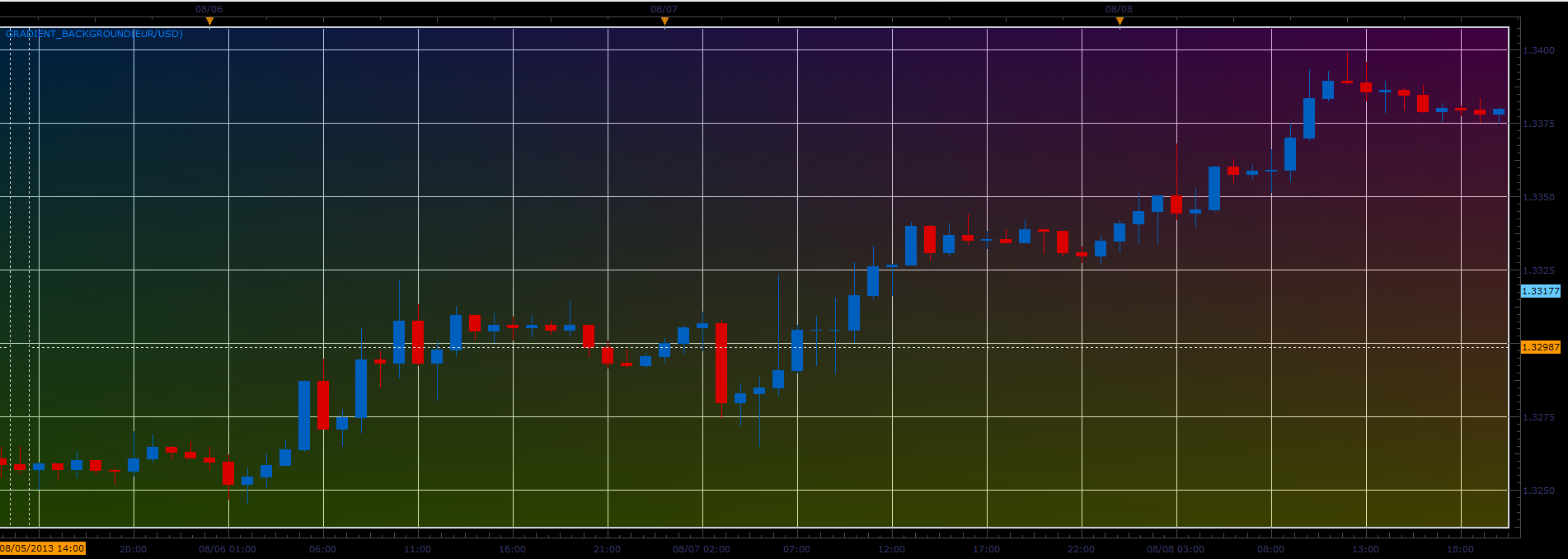Click the 1.3275 price axis label
This screenshot has height=559, width=1568.
coord(1538,417)
